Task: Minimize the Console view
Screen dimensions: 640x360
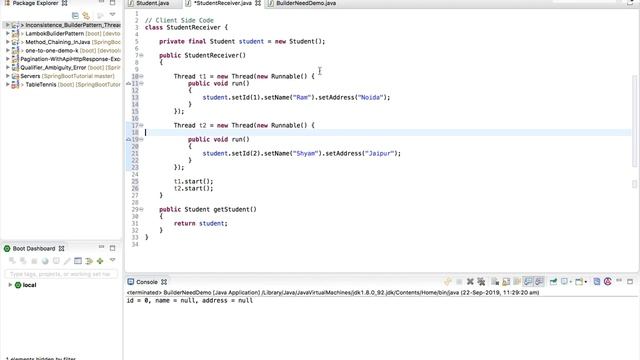Action: tap(619, 281)
